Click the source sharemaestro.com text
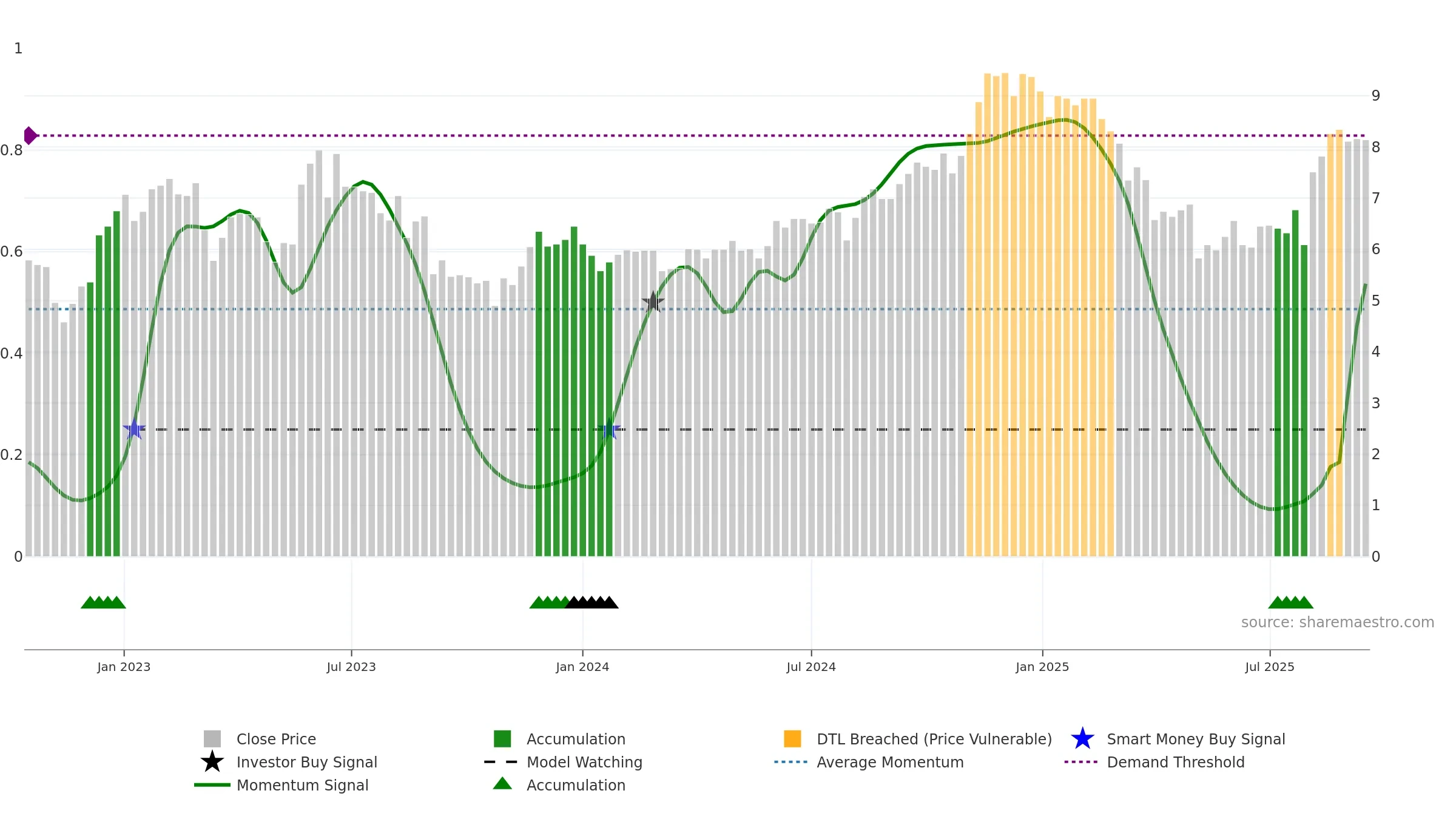Screen dimensions: 1456x819 pyautogui.click(x=1338, y=622)
